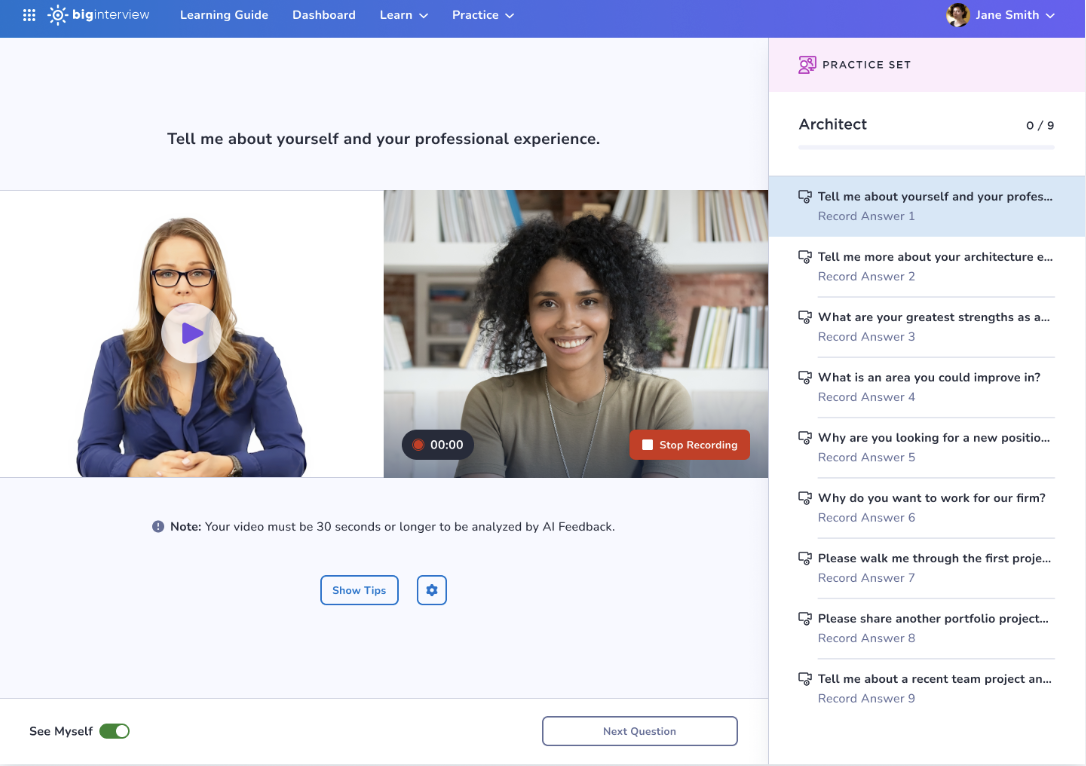This screenshot has width=1086, height=766.
Task: Expand the Learn dropdown menu
Action: tap(404, 15)
